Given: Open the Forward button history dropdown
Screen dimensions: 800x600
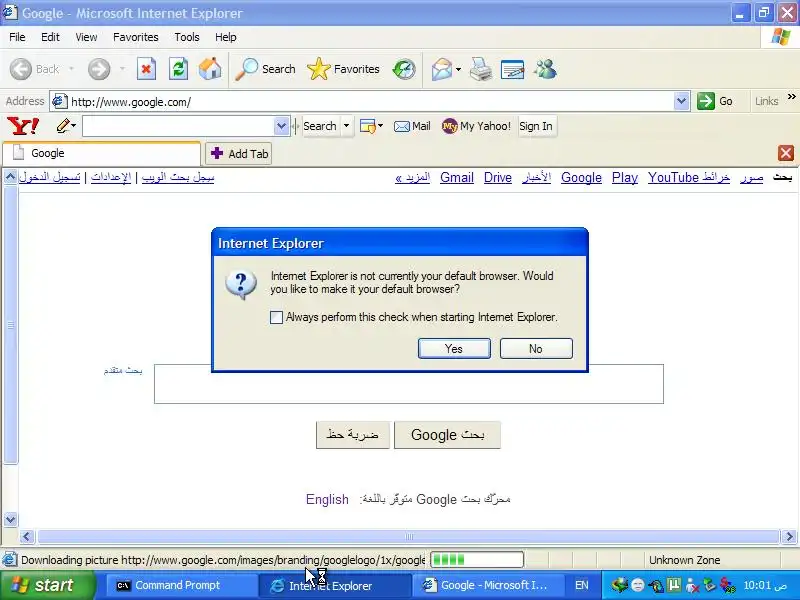Looking at the screenshot, I should [122, 69].
